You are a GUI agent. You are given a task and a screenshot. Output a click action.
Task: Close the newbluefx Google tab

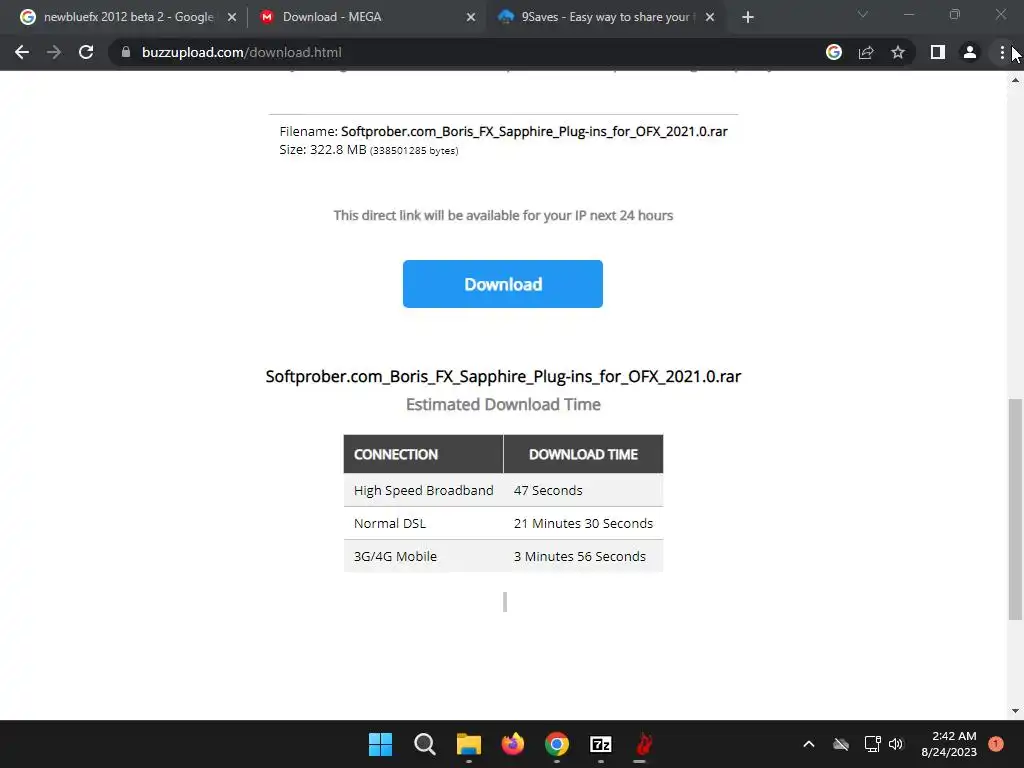[232, 17]
